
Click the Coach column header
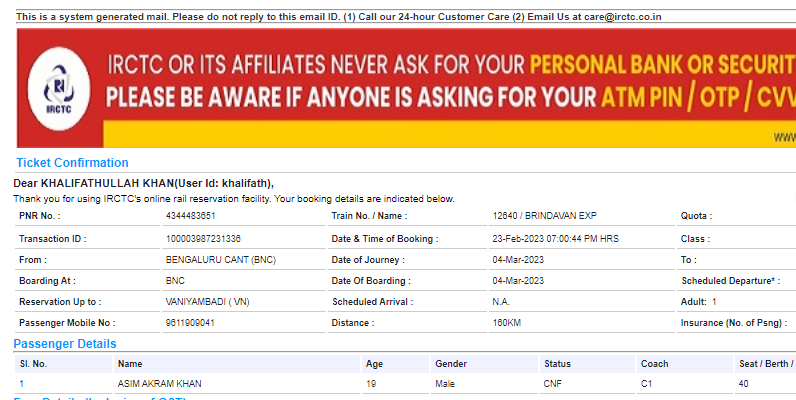click(x=654, y=364)
